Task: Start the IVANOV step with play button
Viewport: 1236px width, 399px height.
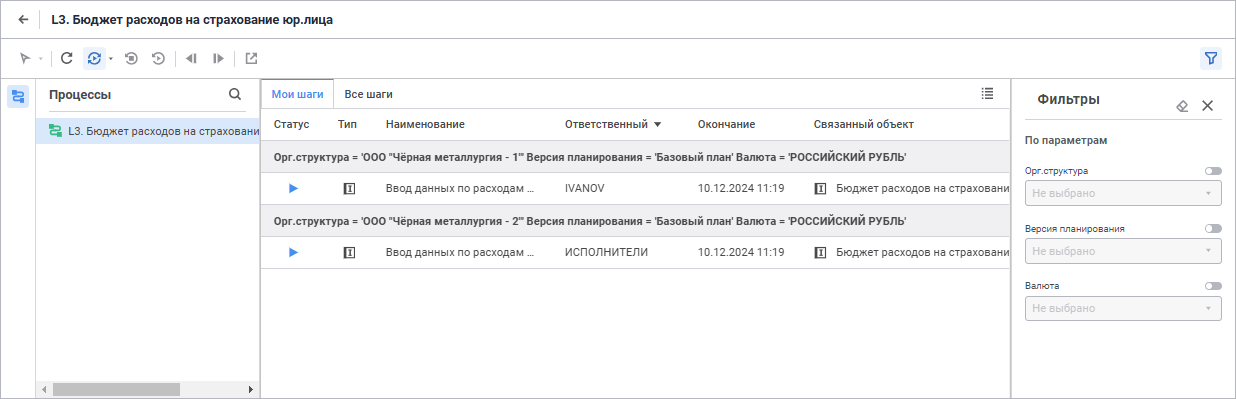Action: pos(293,188)
